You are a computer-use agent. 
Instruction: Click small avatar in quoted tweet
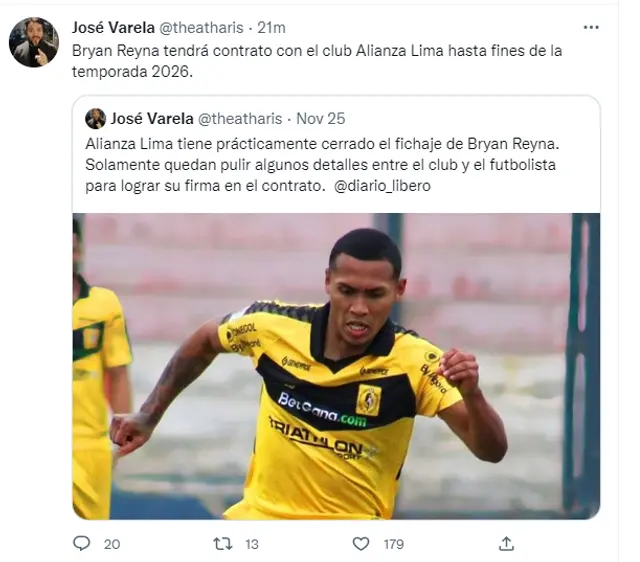96,119
